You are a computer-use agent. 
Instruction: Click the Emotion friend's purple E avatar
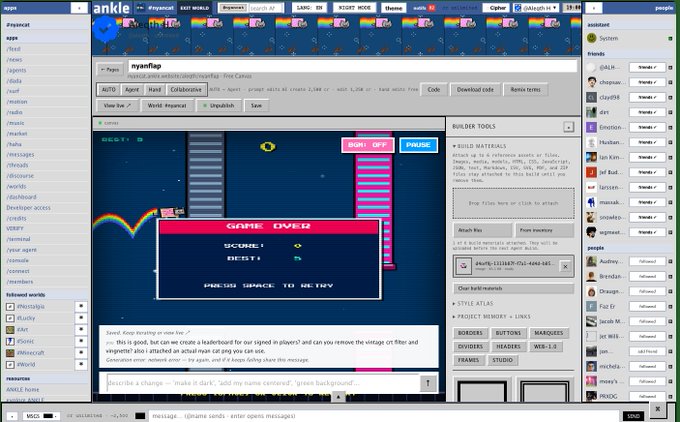pos(591,127)
